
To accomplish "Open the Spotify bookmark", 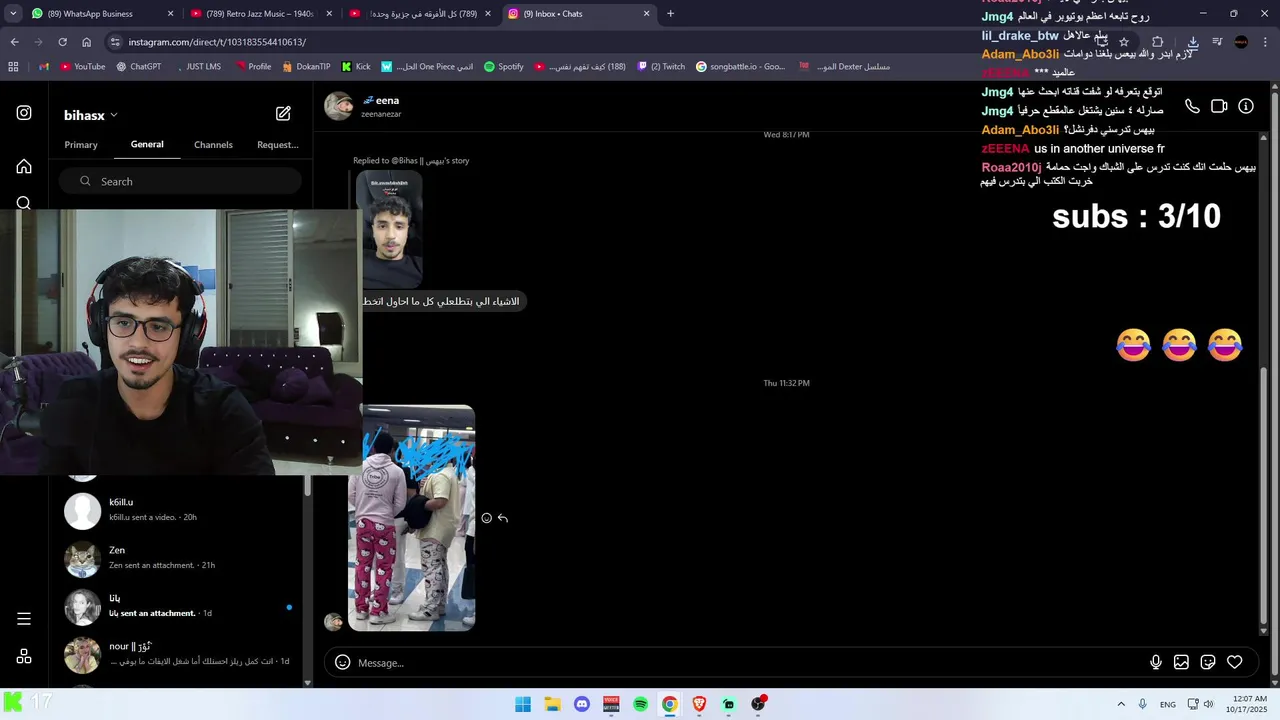I will (x=504, y=67).
